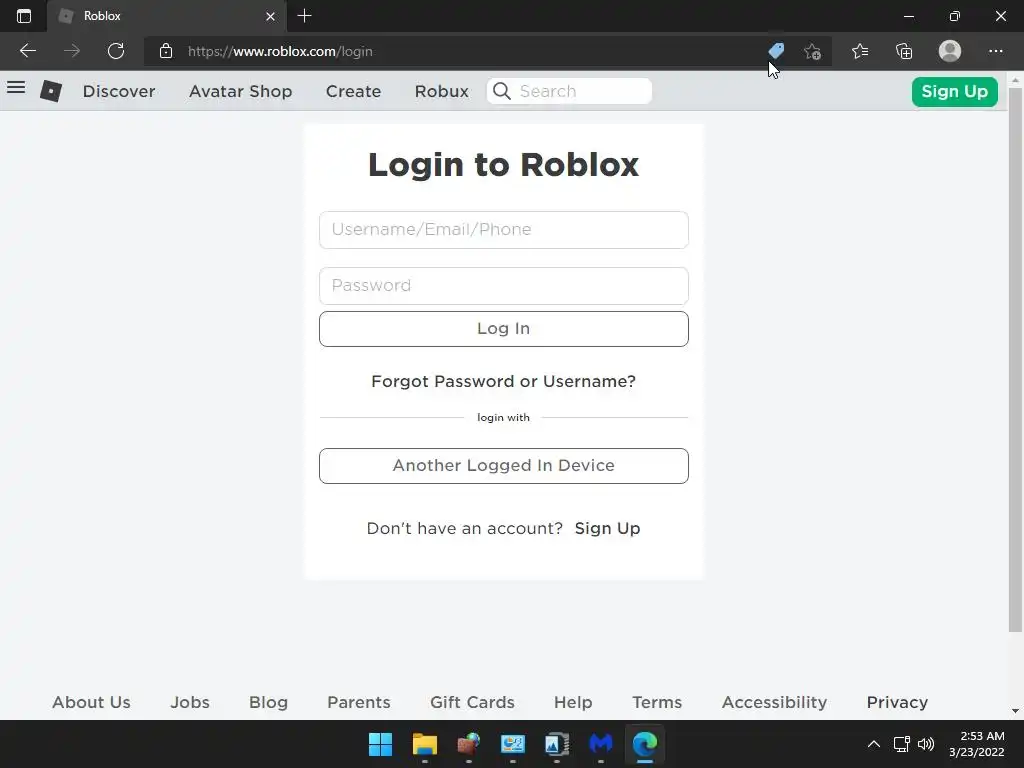Screen dimensions: 1024x768
Task: Open the Favorites list icon
Action: click(860, 51)
